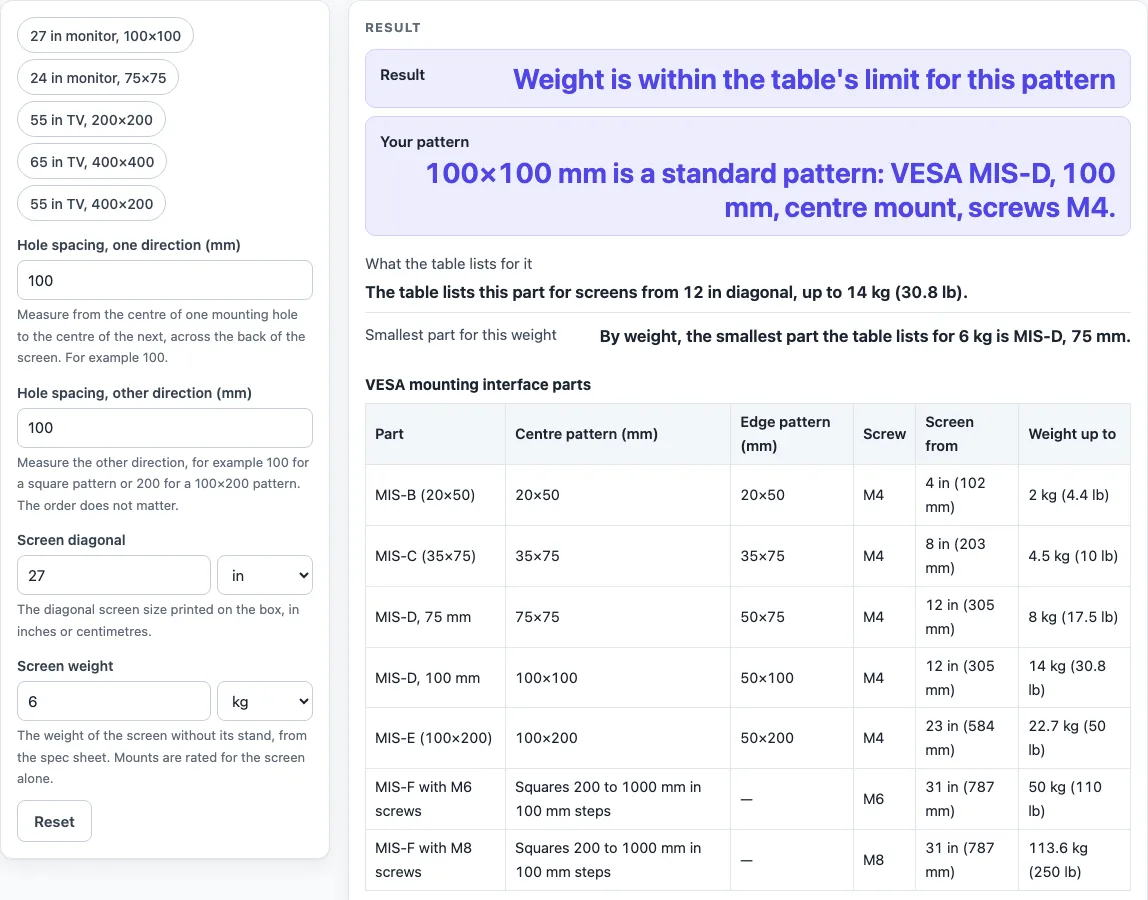This screenshot has height=900, width=1148.
Task: Click the '100×200' centre pattern cell
Action: click(x=618, y=737)
